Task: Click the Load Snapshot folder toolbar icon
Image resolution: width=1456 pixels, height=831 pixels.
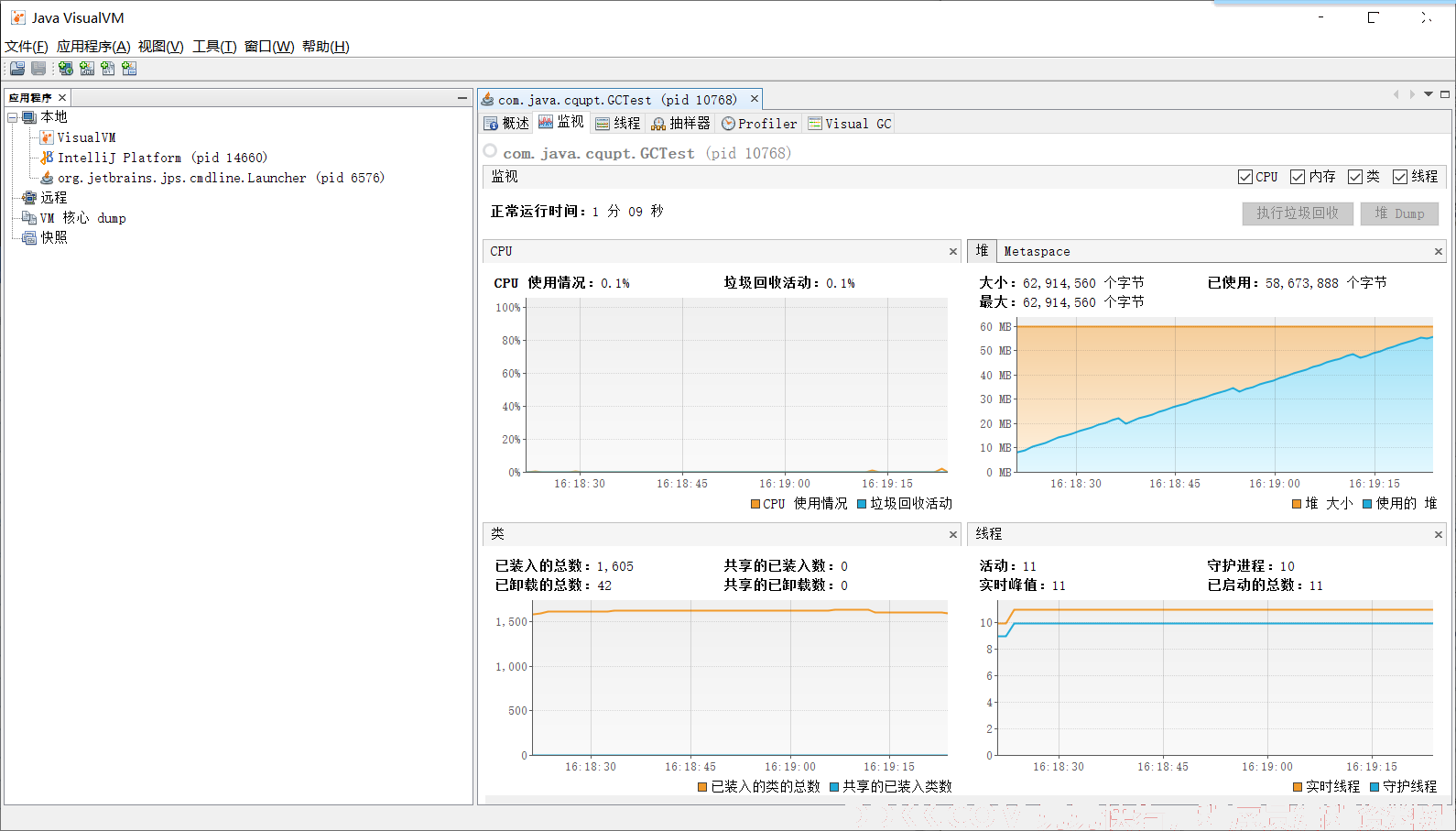Action: point(17,69)
